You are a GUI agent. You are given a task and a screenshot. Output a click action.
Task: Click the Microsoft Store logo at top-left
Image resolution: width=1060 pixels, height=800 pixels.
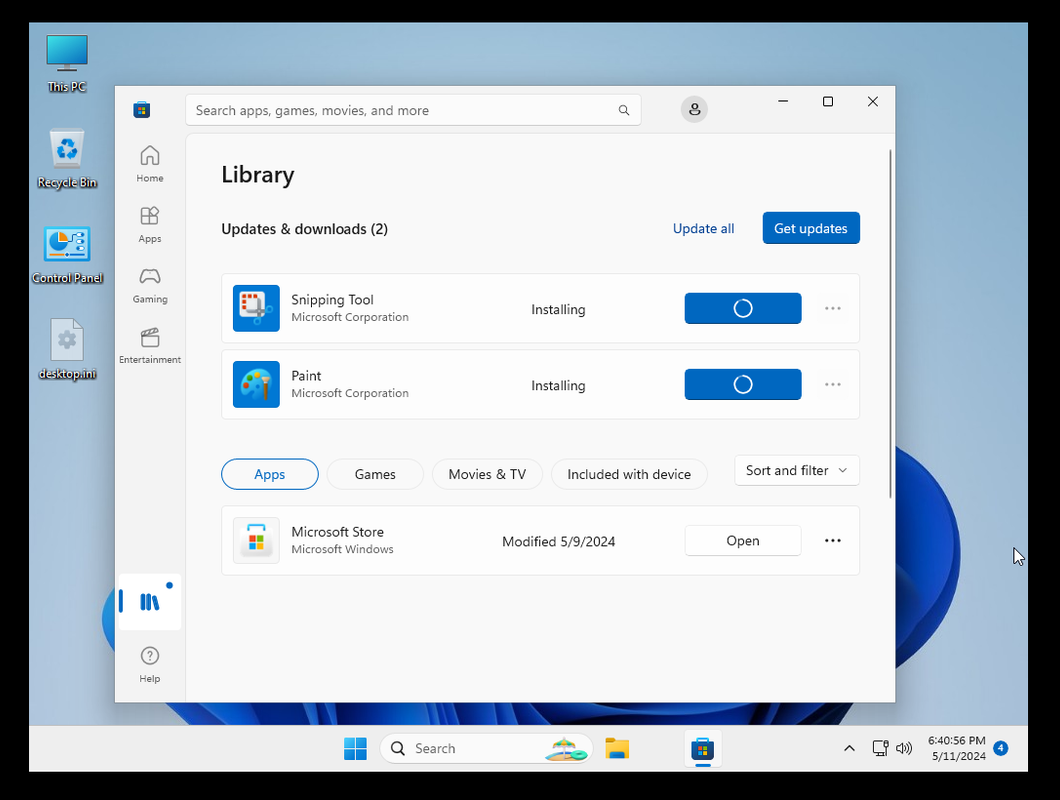pos(141,110)
